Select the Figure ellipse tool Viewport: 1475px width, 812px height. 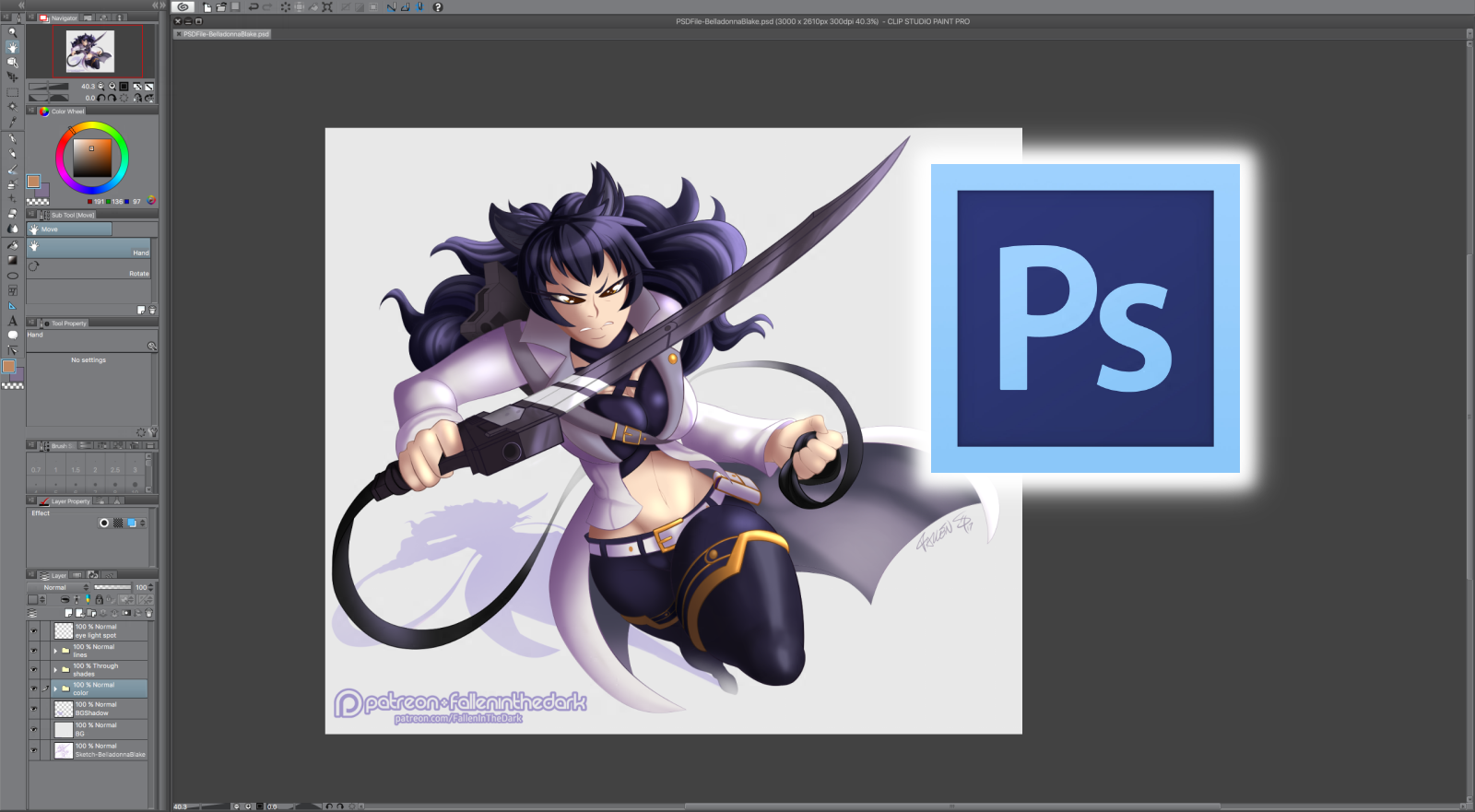pyautogui.click(x=12, y=276)
